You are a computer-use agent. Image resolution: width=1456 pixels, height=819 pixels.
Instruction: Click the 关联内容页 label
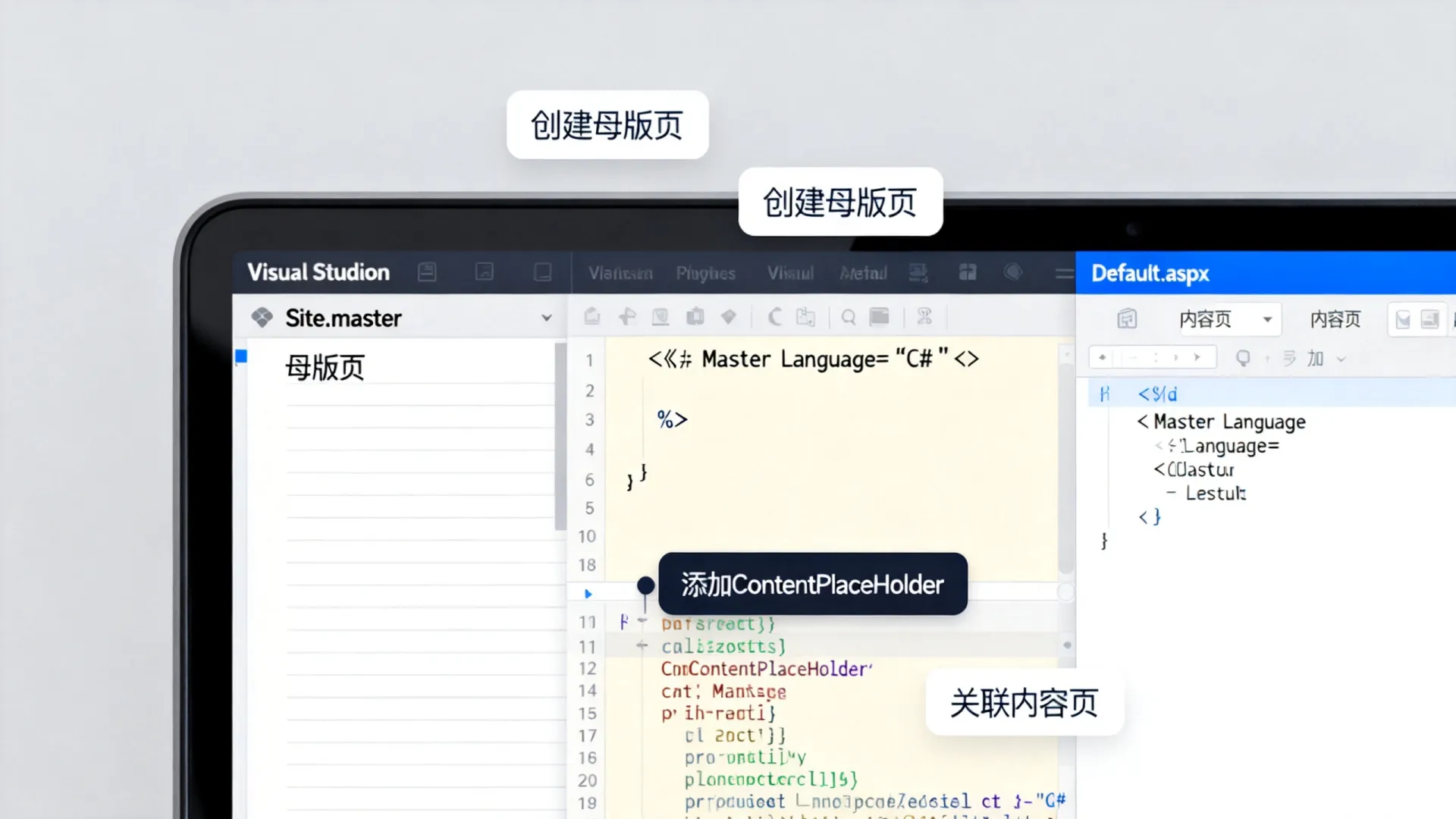1024,703
